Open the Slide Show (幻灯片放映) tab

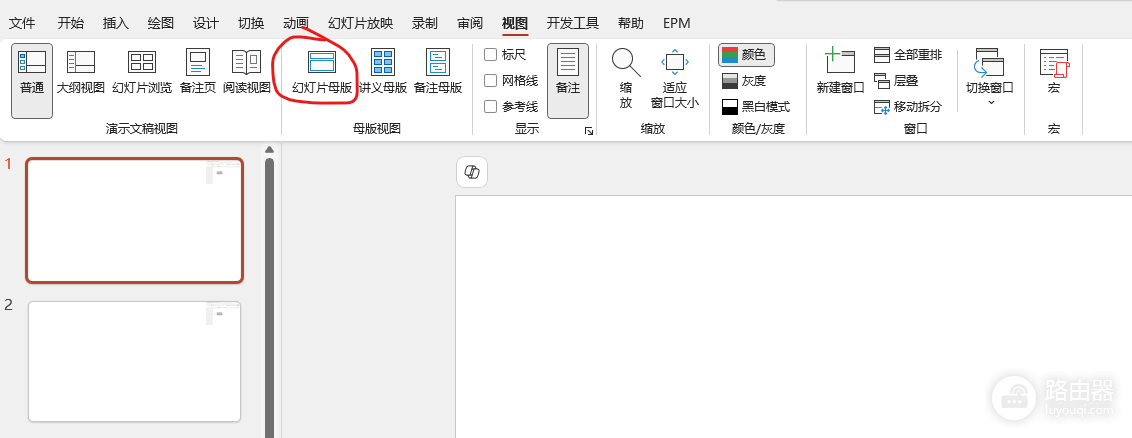360,23
